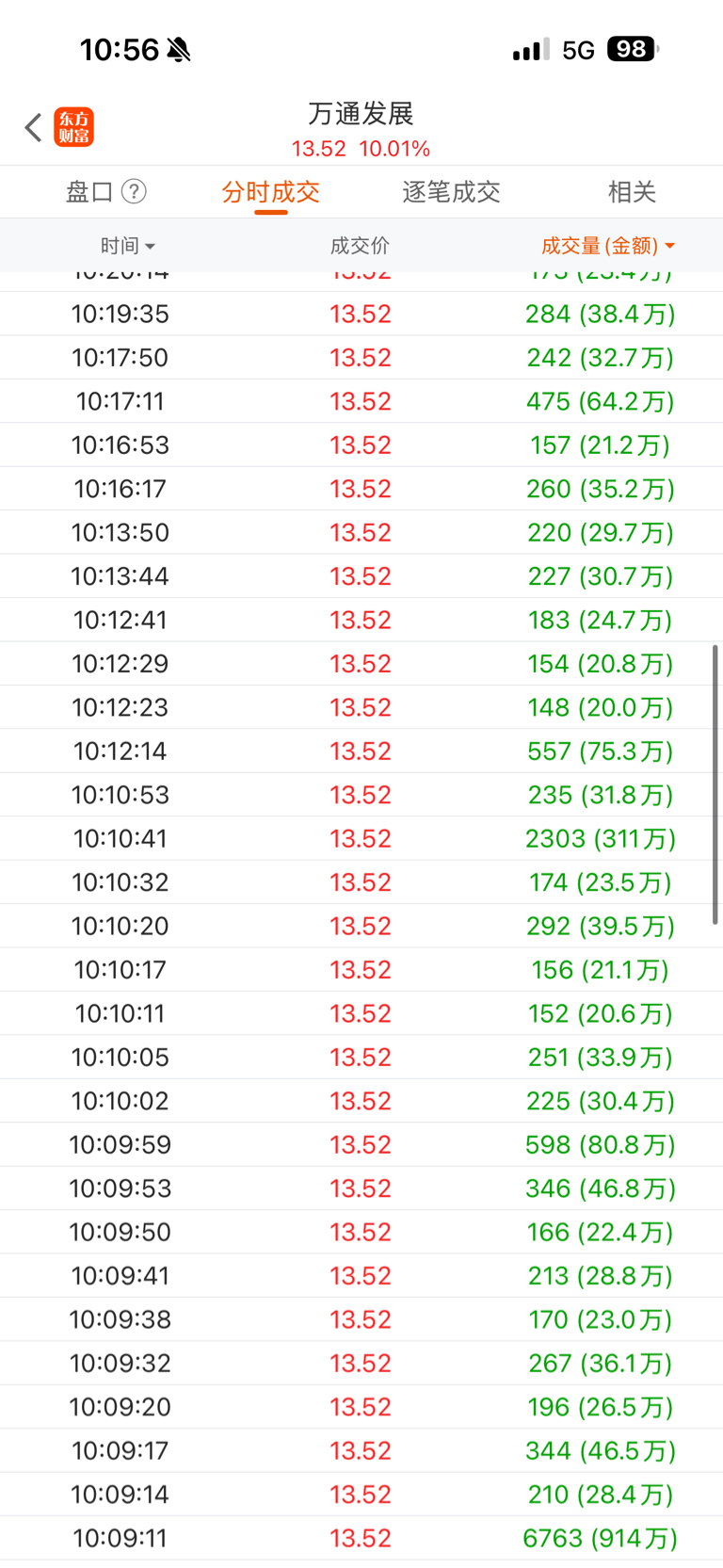723x1568 pixels.
Task: Open the 东方财富 logo icon
Action: [74, 127]
